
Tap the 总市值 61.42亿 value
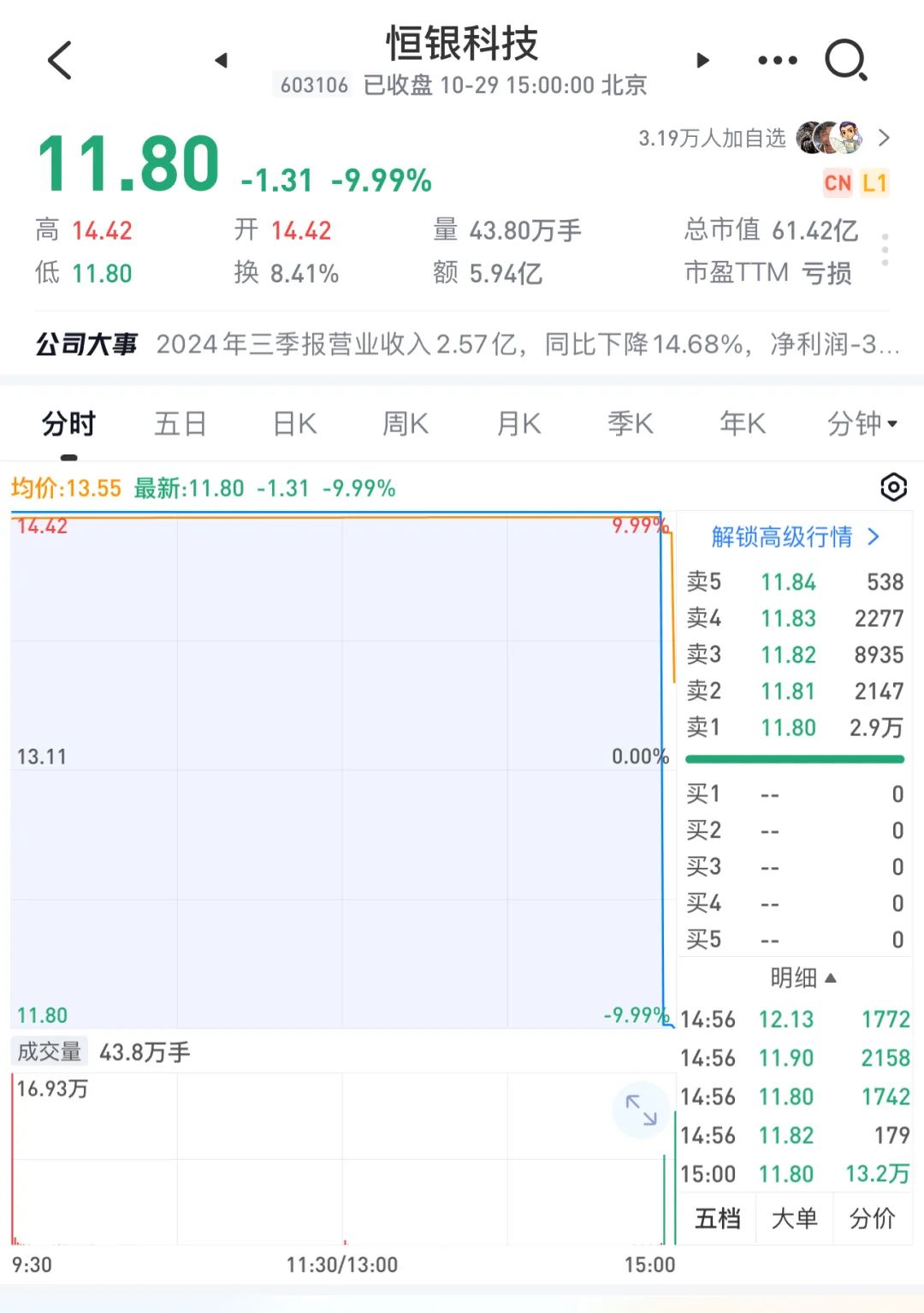click(771, 229)
